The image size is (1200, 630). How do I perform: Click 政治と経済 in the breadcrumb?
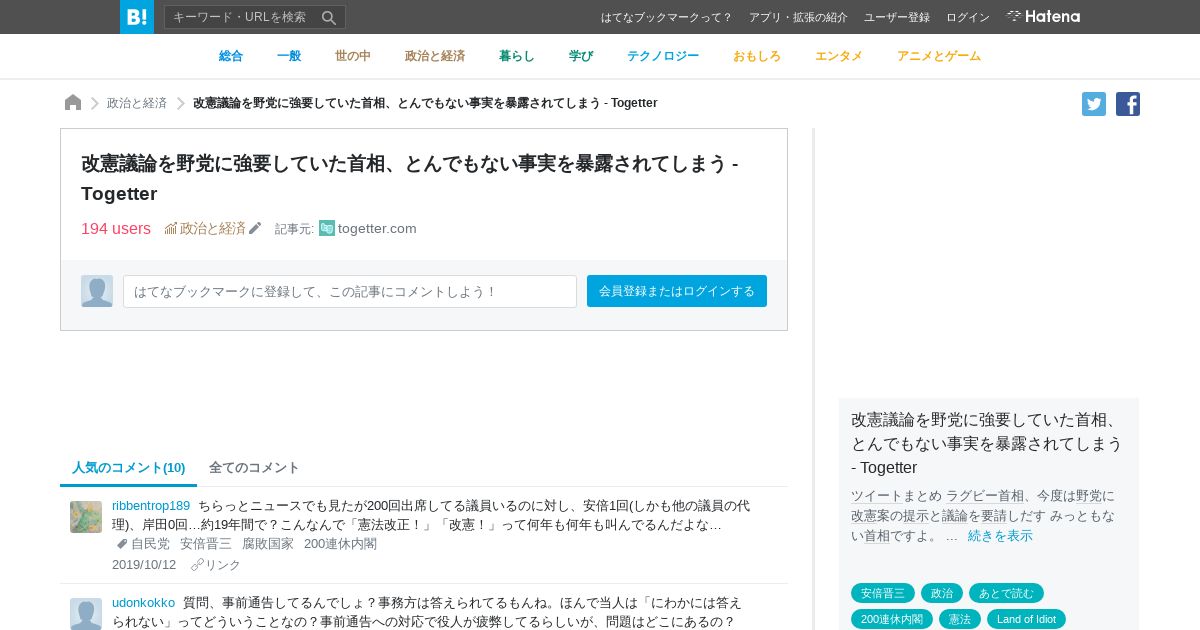(x=137, y=103)
